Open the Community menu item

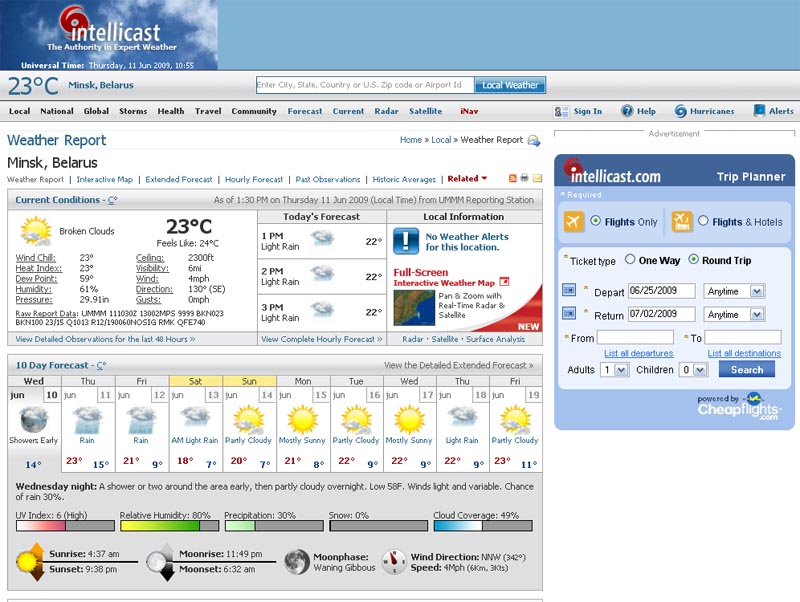(x=254, y=111)
